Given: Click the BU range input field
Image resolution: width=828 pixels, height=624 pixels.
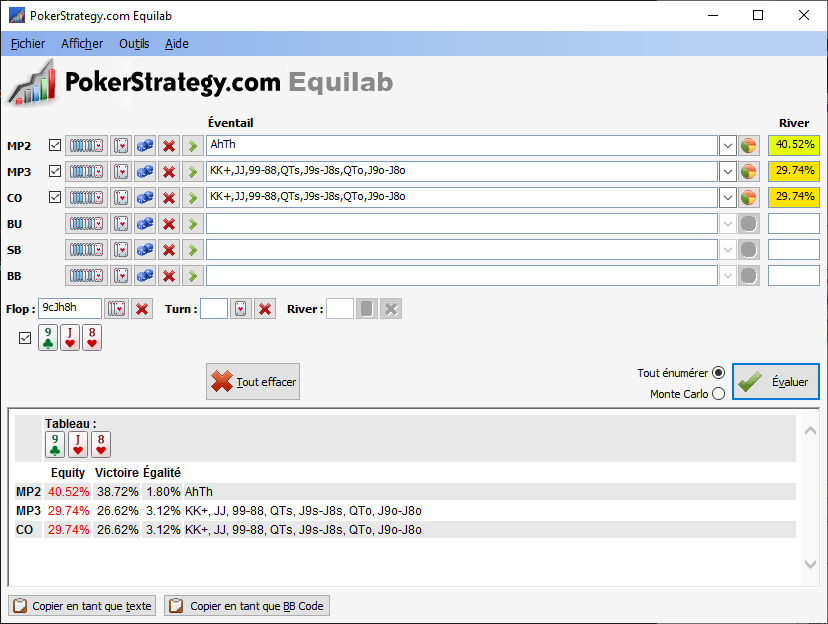Looking at the screenshot, I should [x=462, y=223].
